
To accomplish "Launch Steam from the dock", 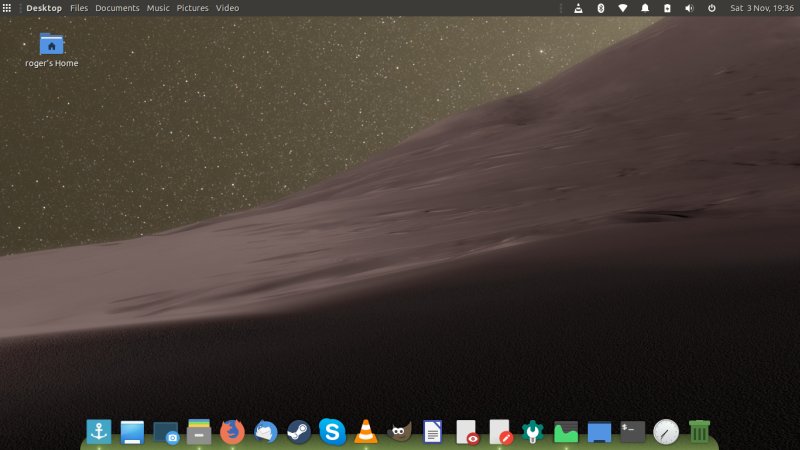I will click(299, 431).
